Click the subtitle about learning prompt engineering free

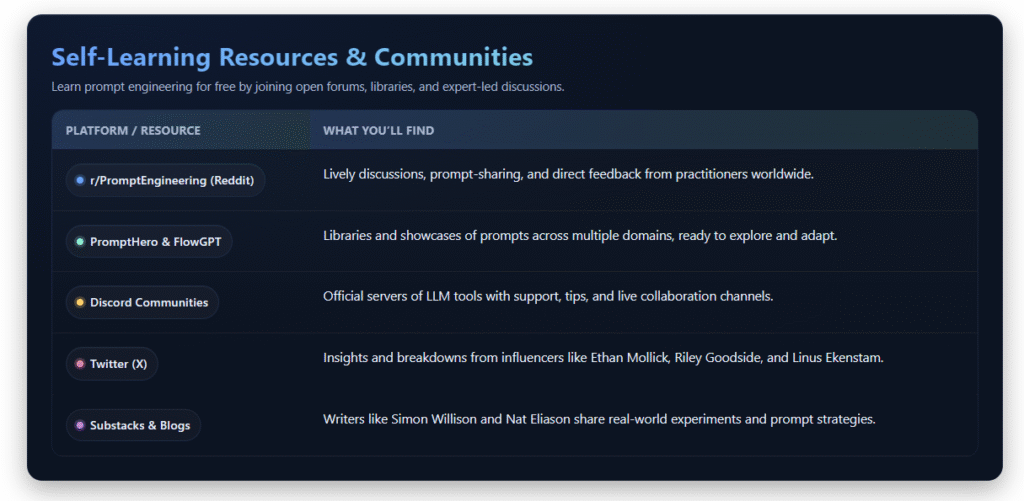point(308,87)
